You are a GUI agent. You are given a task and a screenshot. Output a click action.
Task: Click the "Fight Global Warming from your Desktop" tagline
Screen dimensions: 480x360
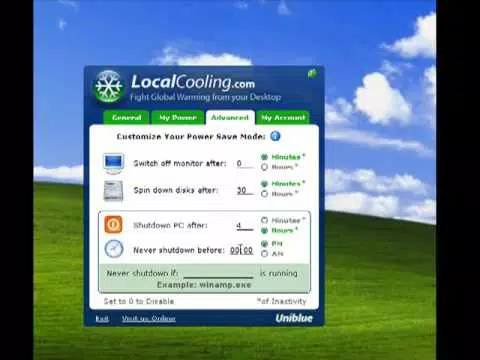click(x=205, y=97)
